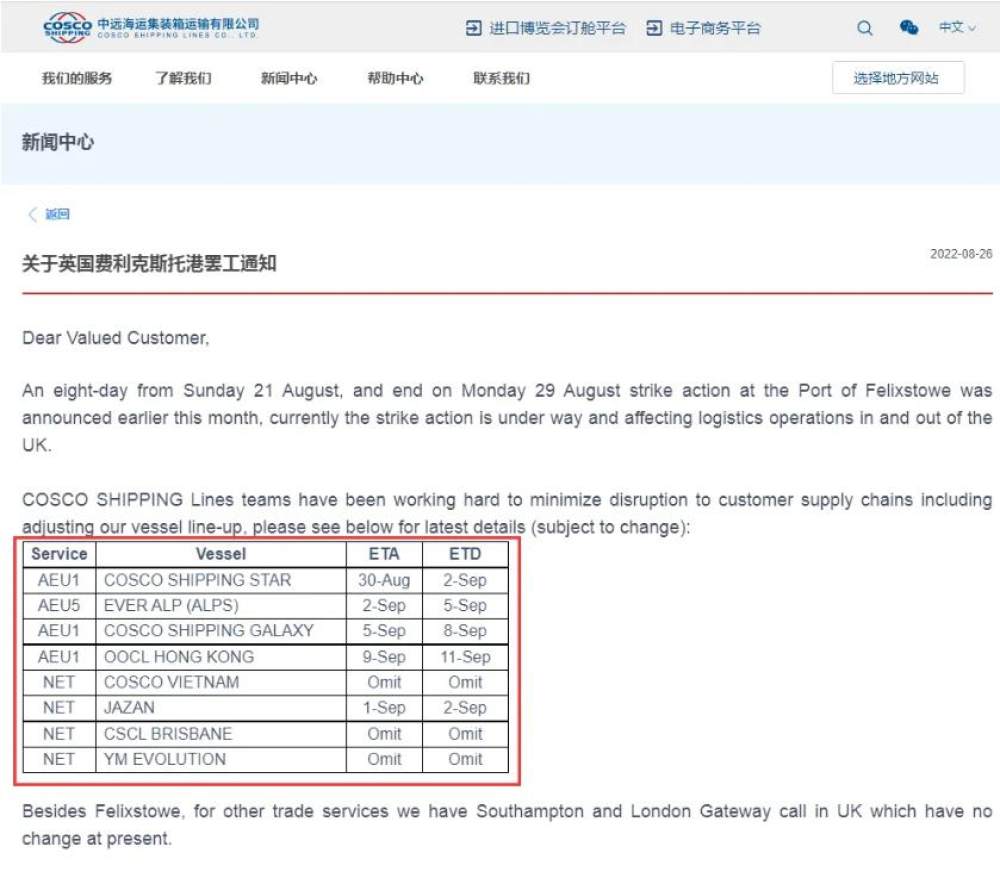Viewport: 1000px width, 884px height.
Task: Click the back chevron beside 返回
Action: click(x=32, y=214)
